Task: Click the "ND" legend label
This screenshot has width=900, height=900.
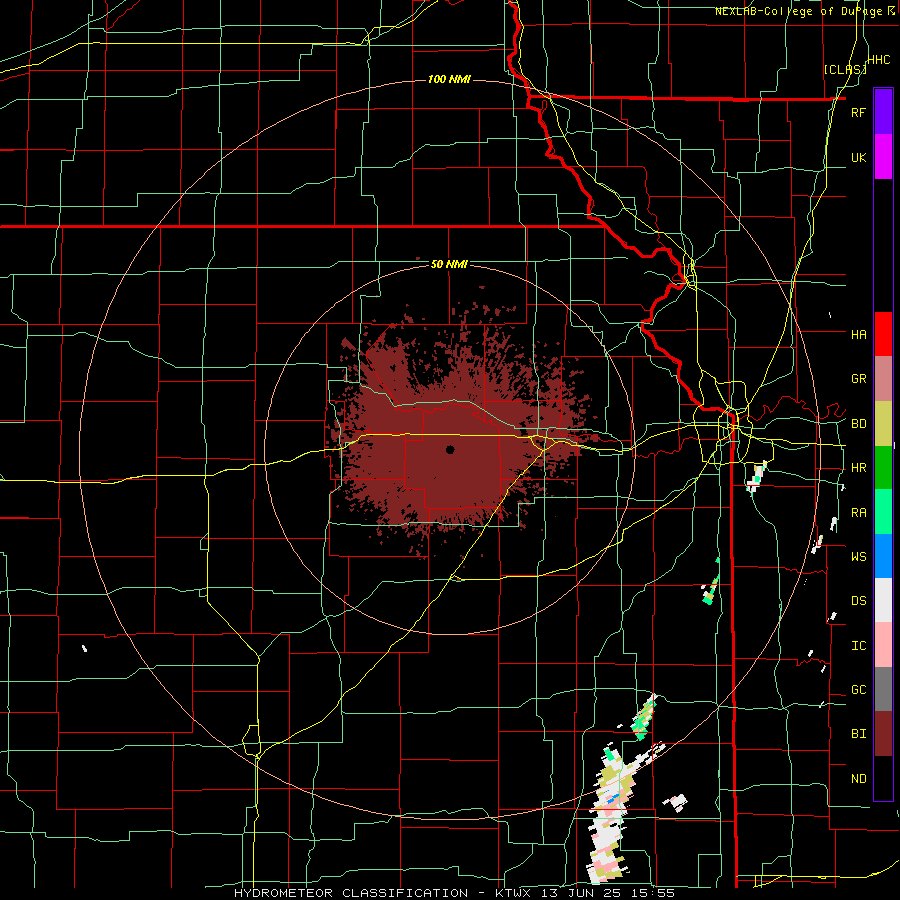Action: 858,779
